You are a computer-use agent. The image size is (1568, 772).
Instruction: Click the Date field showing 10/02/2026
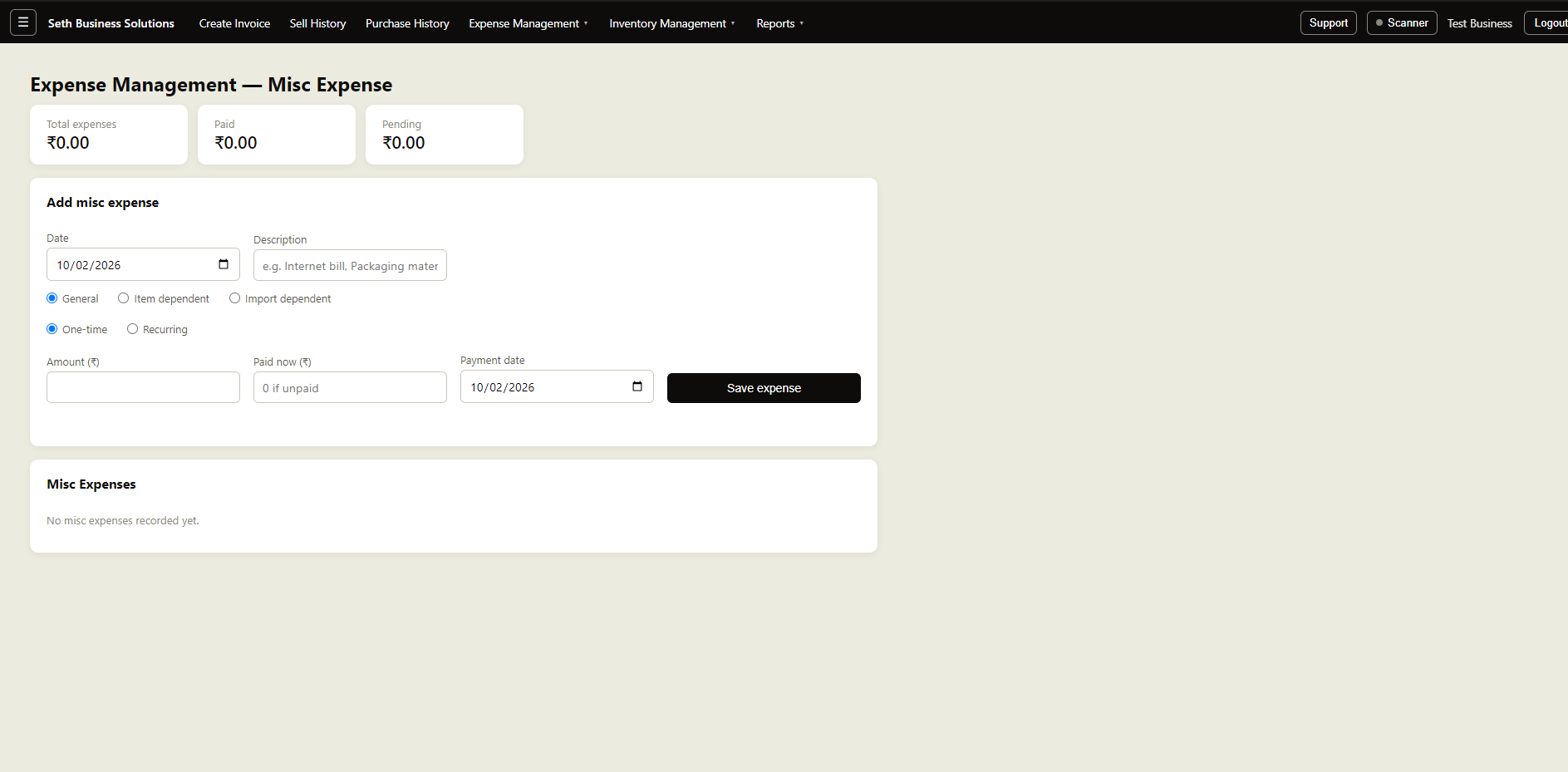click(143, 264)
